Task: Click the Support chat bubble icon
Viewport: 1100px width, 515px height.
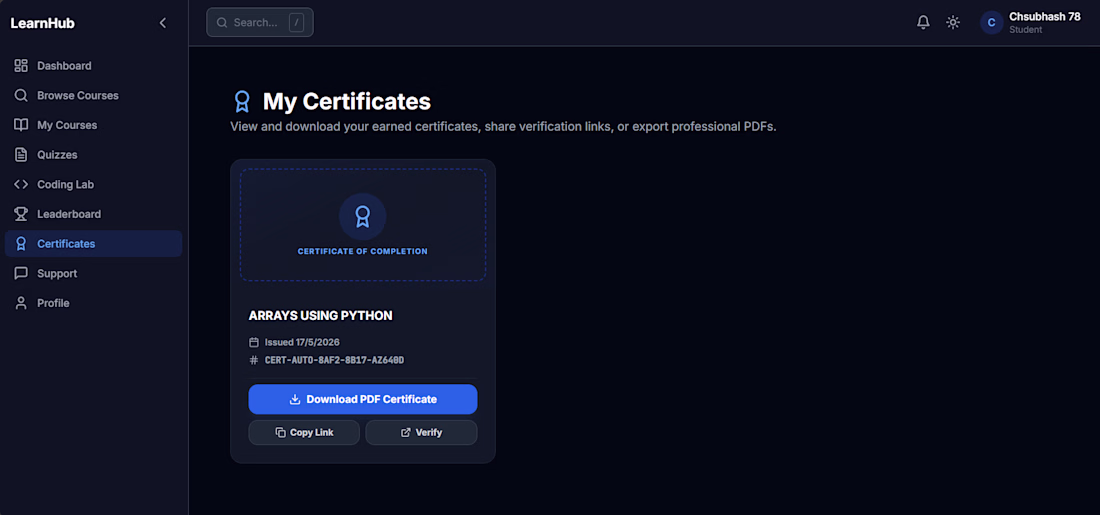Action: [21, 273]
